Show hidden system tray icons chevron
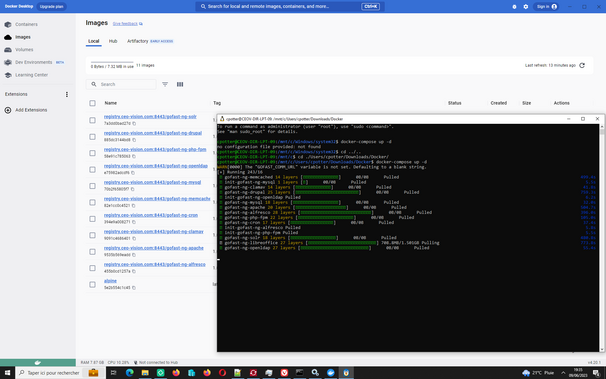 pos(563,373)
